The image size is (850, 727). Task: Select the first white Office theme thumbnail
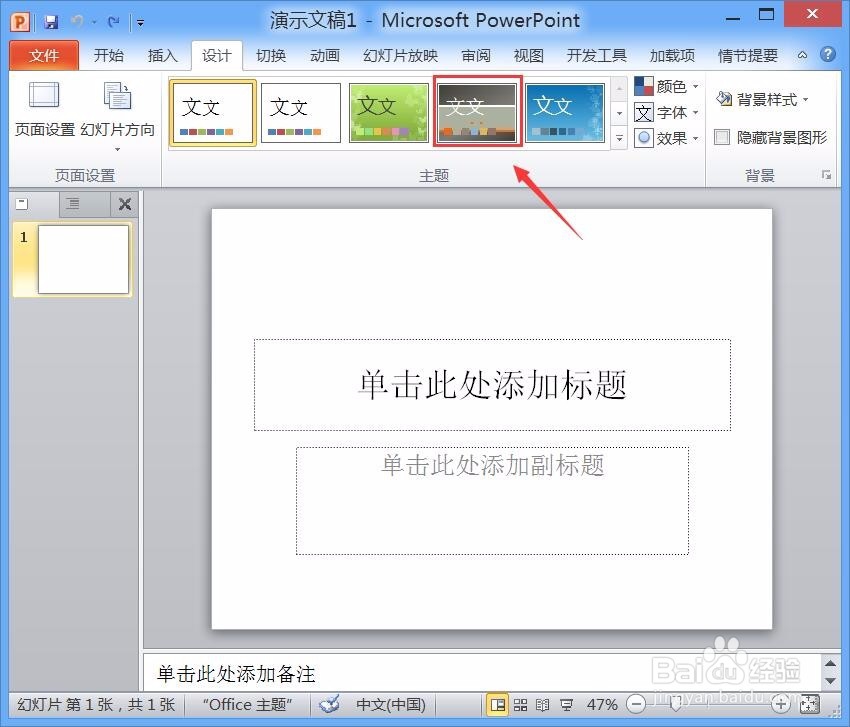point(212,113)
